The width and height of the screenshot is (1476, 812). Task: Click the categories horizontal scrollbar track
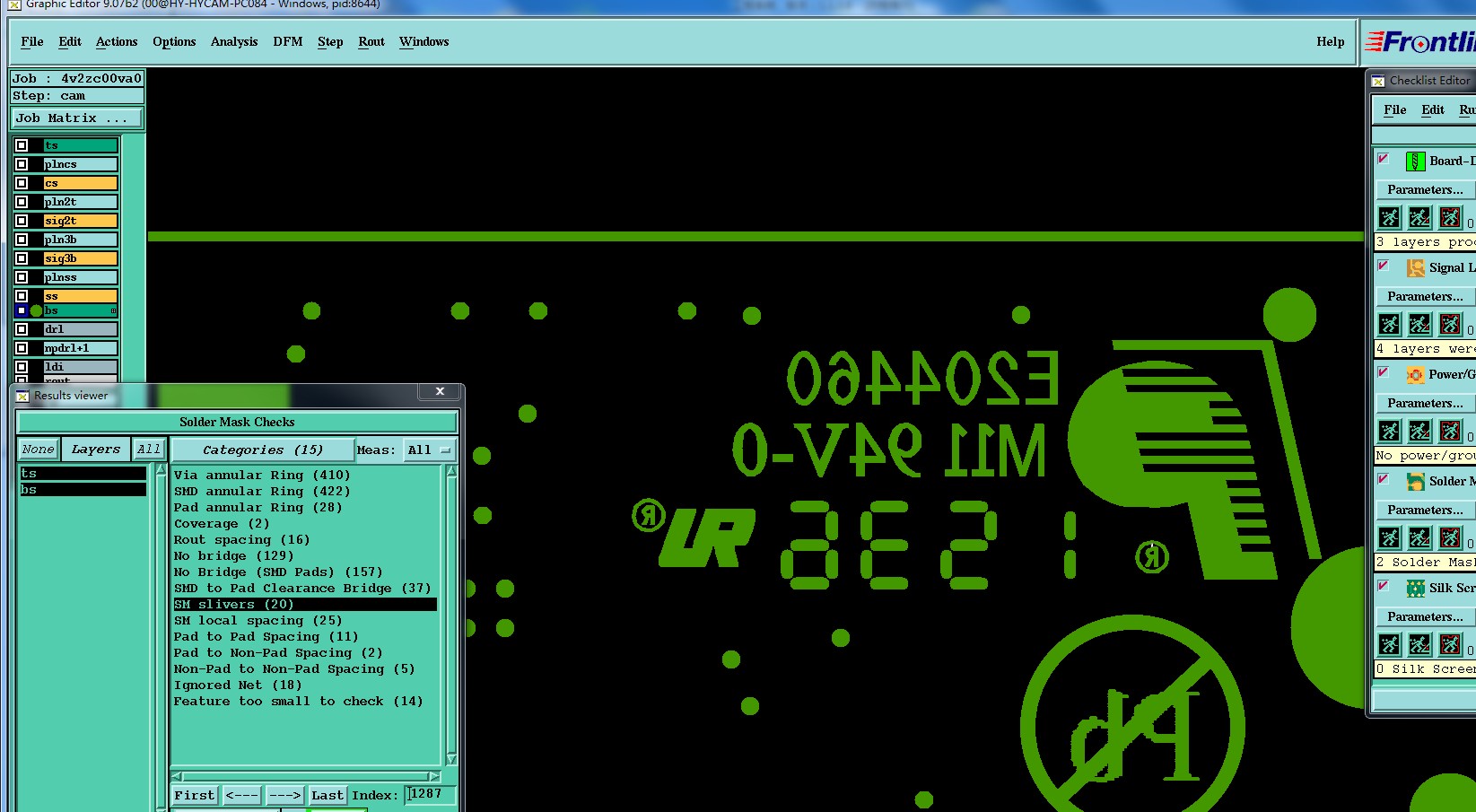(x=306, y=776)
